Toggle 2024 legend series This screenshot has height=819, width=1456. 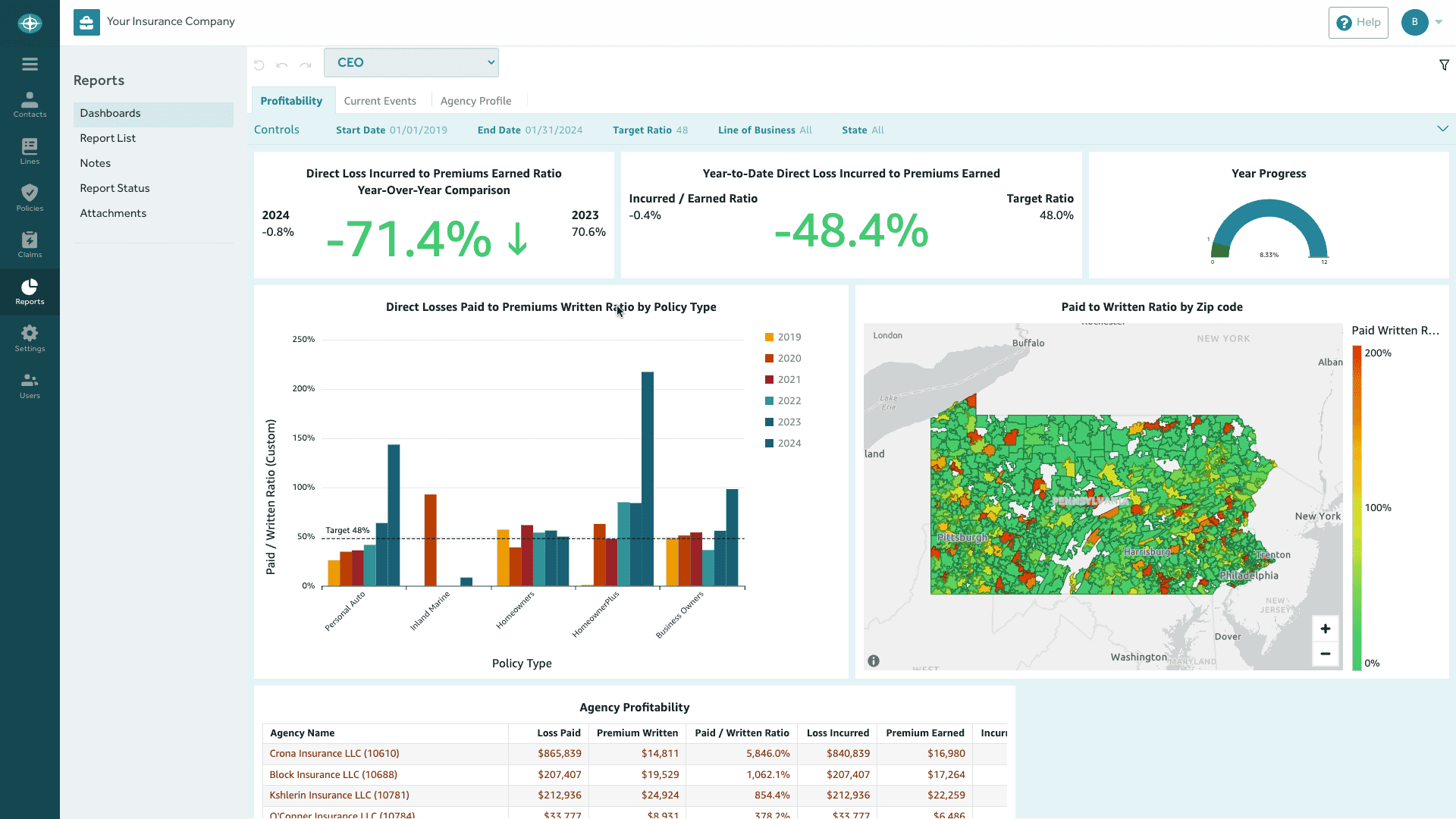[x=783, y=444]
